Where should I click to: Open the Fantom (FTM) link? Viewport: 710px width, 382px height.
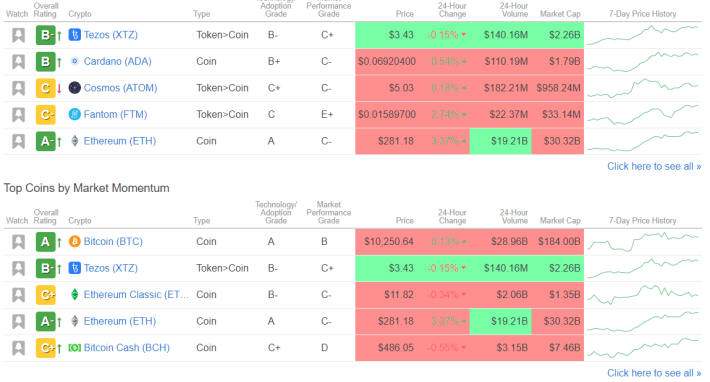click(x=115, y=115)
